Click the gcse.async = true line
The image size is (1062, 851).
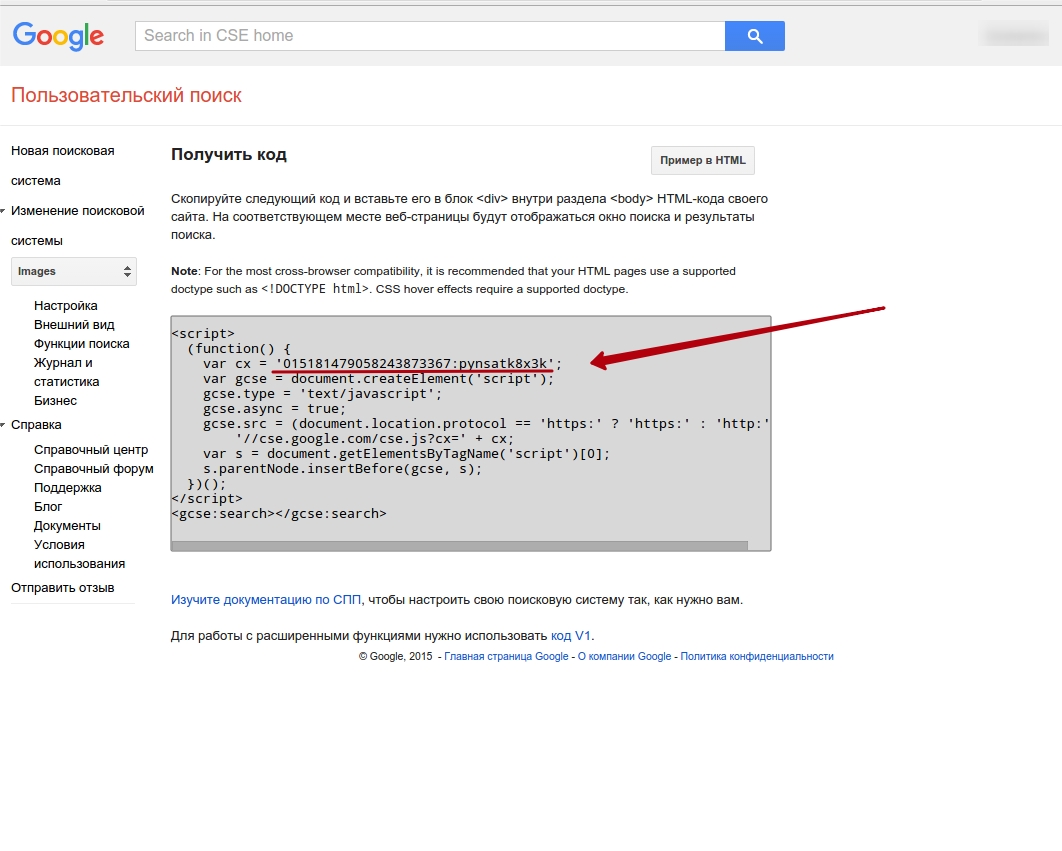pos(274,409)
